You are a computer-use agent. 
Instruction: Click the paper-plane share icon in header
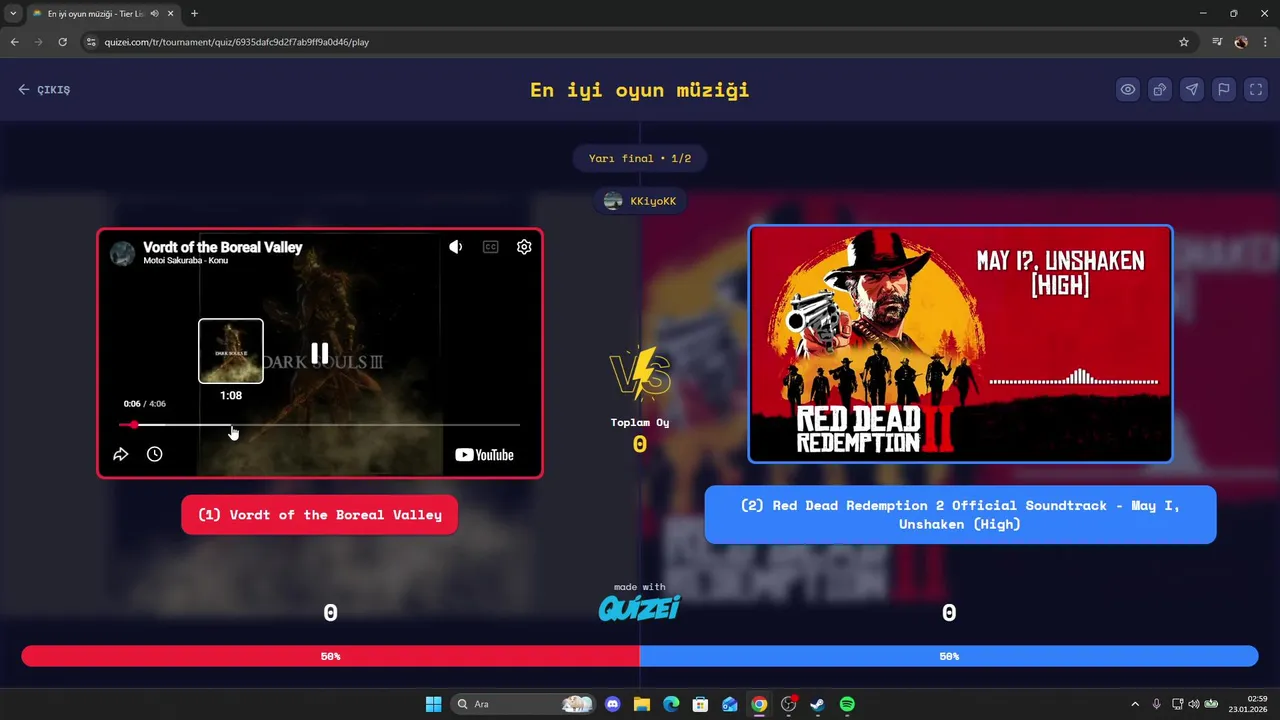coord(1192,89)
